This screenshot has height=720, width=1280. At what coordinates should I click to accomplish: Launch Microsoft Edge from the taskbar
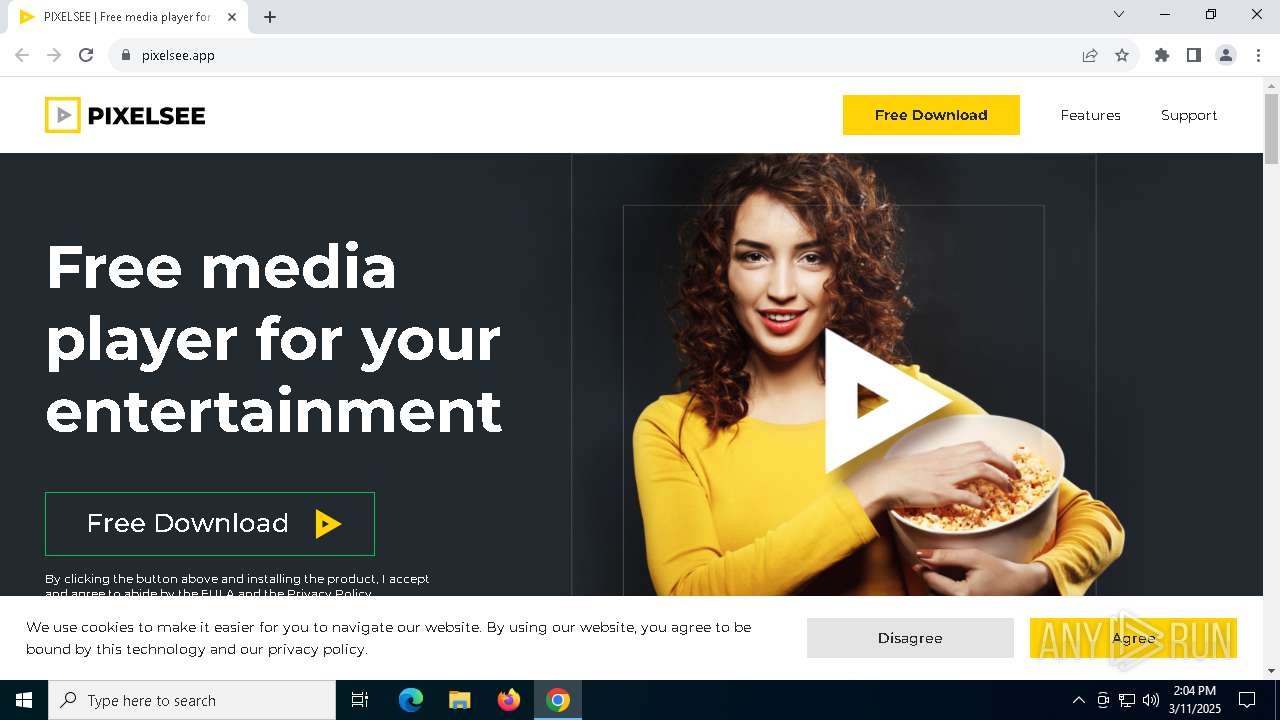(x=411, y=700)
